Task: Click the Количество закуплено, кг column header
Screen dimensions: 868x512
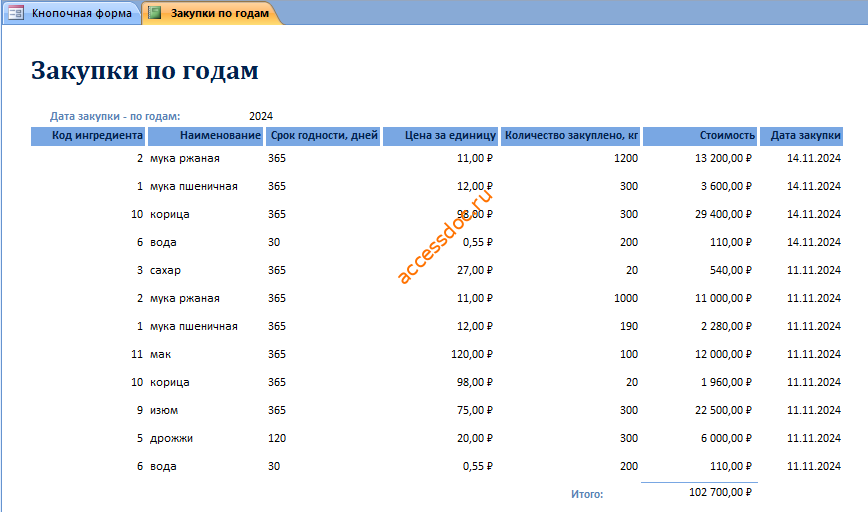Action: point(571,136)
